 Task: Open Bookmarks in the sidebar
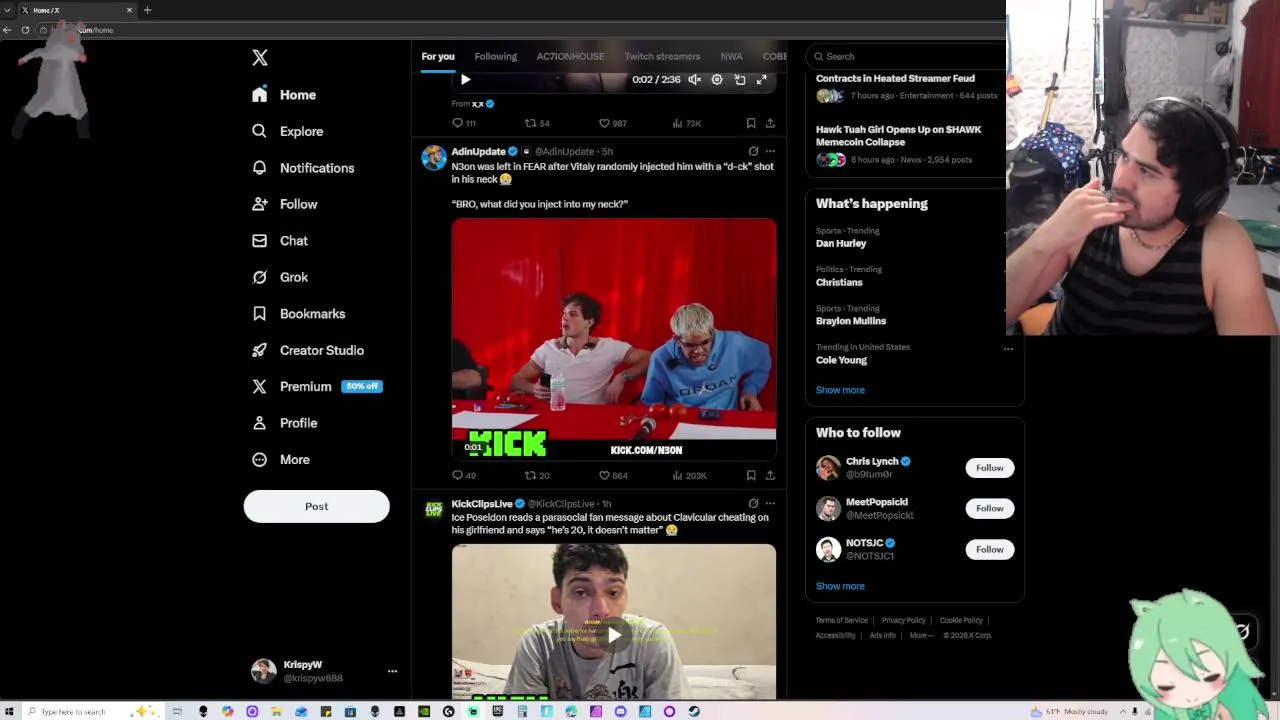pyautogui.click(x=299, y=314)
